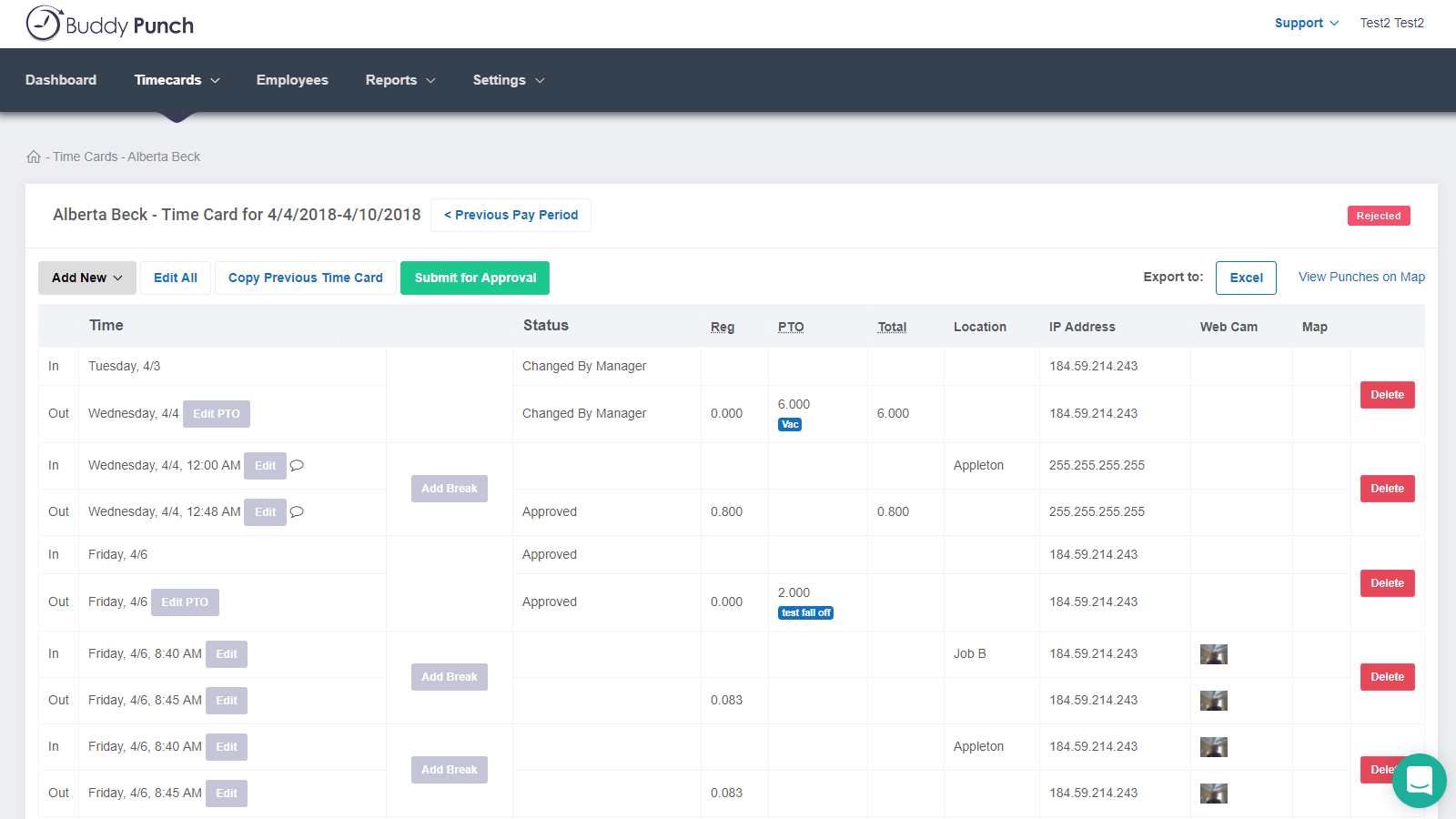Open the Reports dropdown
Image resolution: width=1456 pixels, height=819 pixels.
click(x=399, y=80)
